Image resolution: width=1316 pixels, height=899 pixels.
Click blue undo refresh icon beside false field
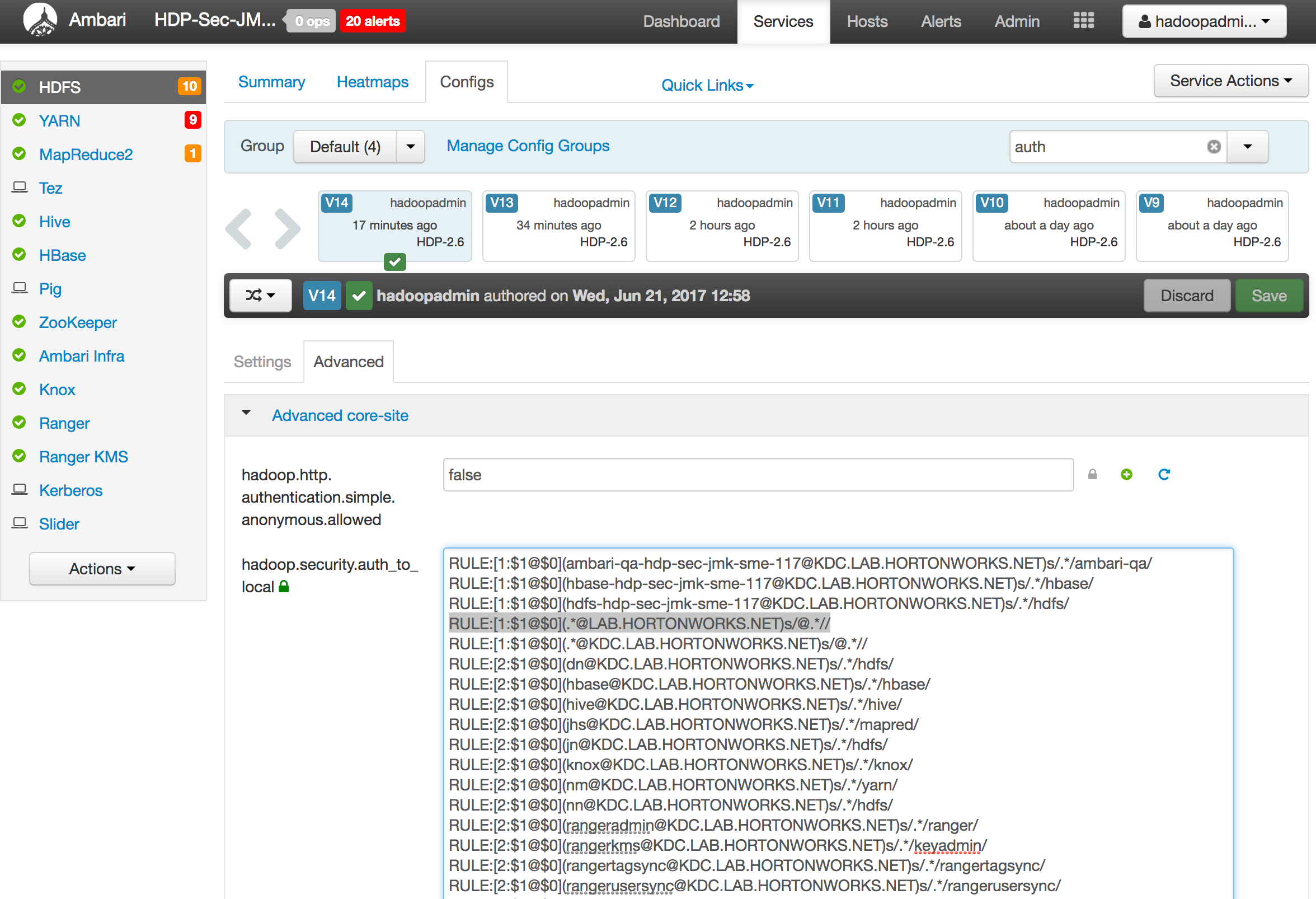pyautogui.click(x=1164, y=474)
